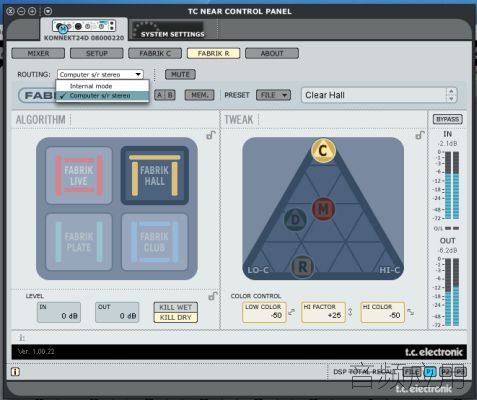The width and height of the screenshot is (477, 400).
Task: Open the title bar dropdown circle icon
Action: coord(48,11)
